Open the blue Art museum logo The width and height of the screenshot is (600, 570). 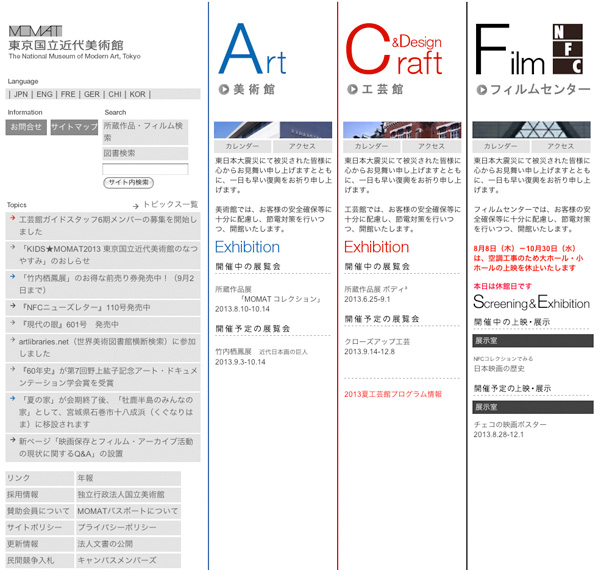click(252, 50)
